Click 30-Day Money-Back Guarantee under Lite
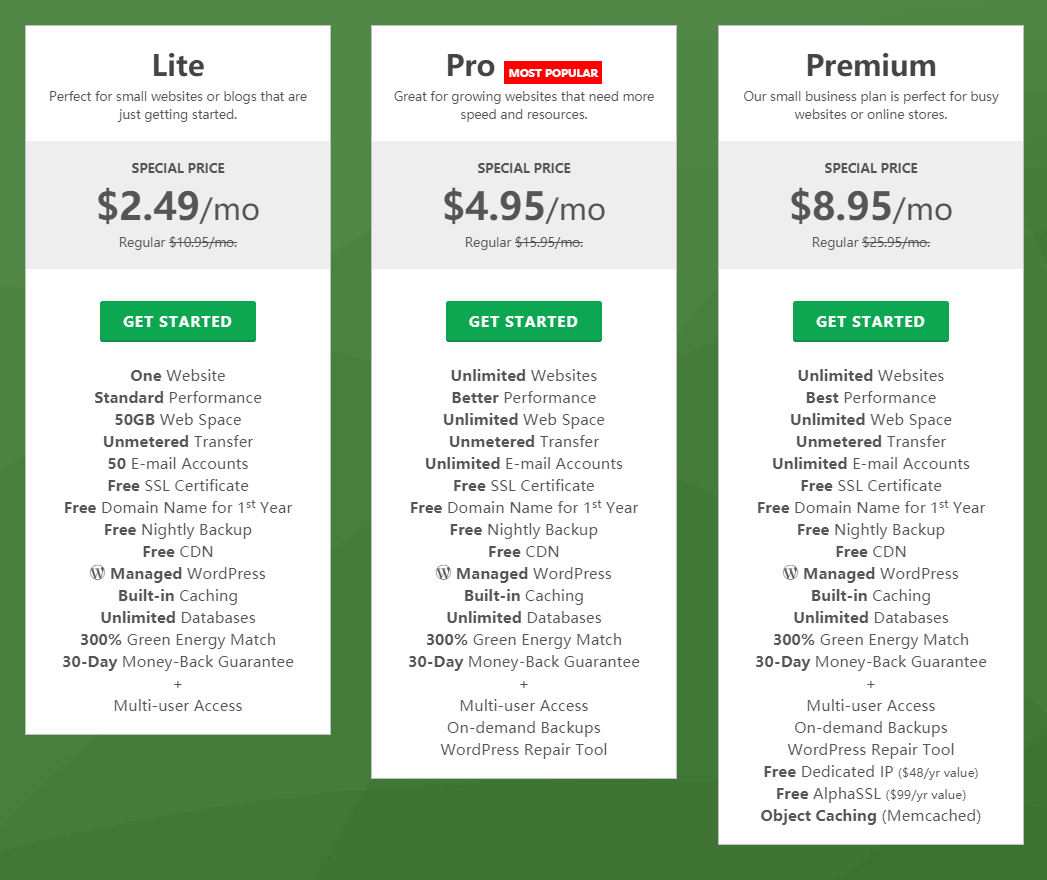The image size is (1047, 880). (177, 661)
